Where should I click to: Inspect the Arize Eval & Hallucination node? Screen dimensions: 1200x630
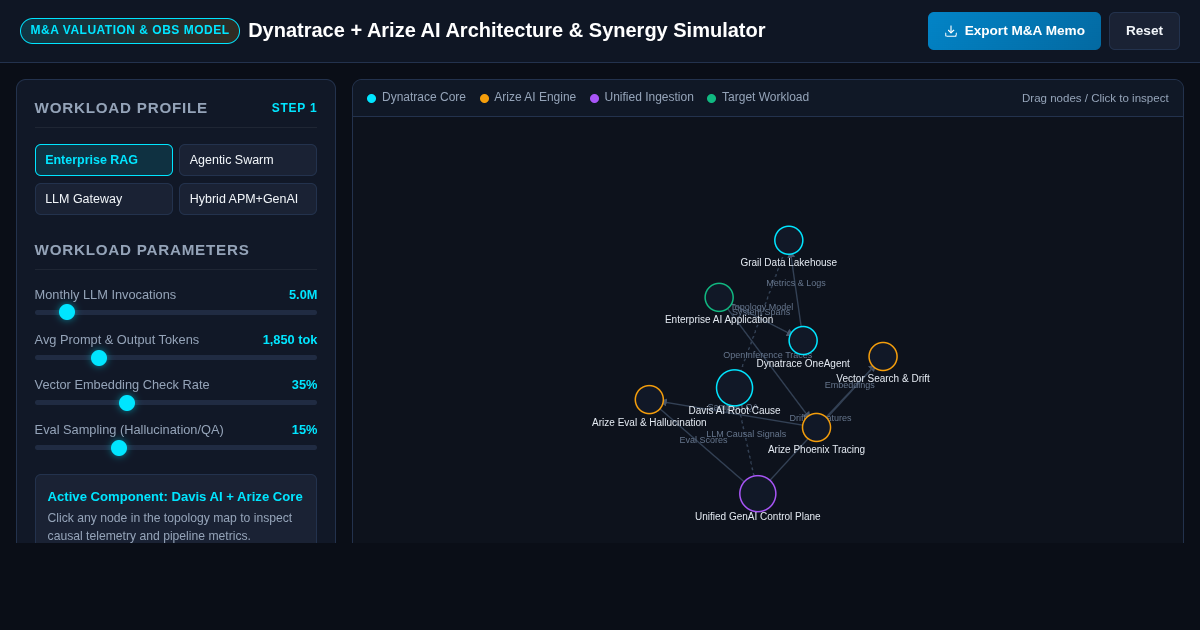pyautogui.click(x=649, y=399)
